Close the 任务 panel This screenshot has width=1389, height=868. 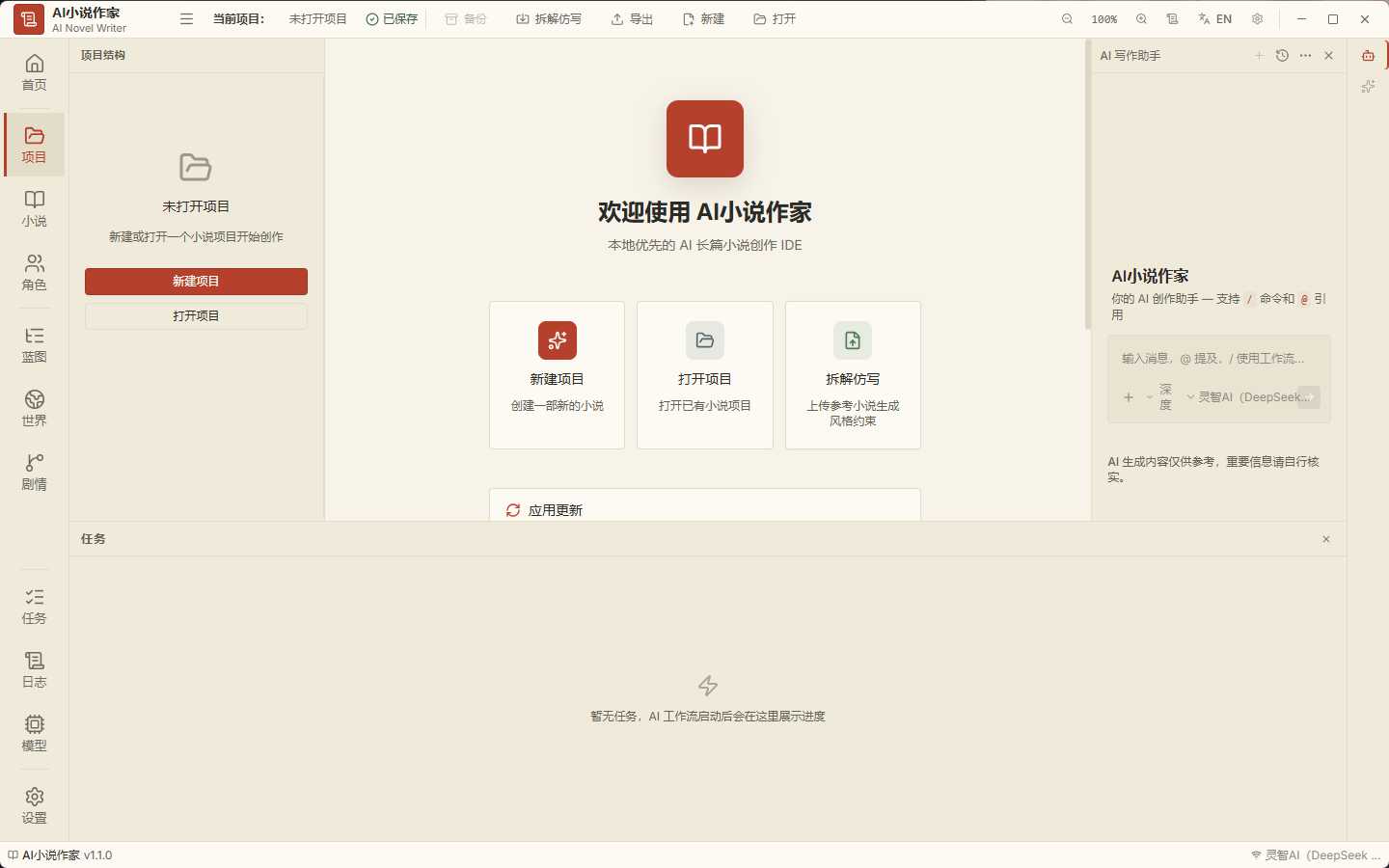coord(1326,539)
